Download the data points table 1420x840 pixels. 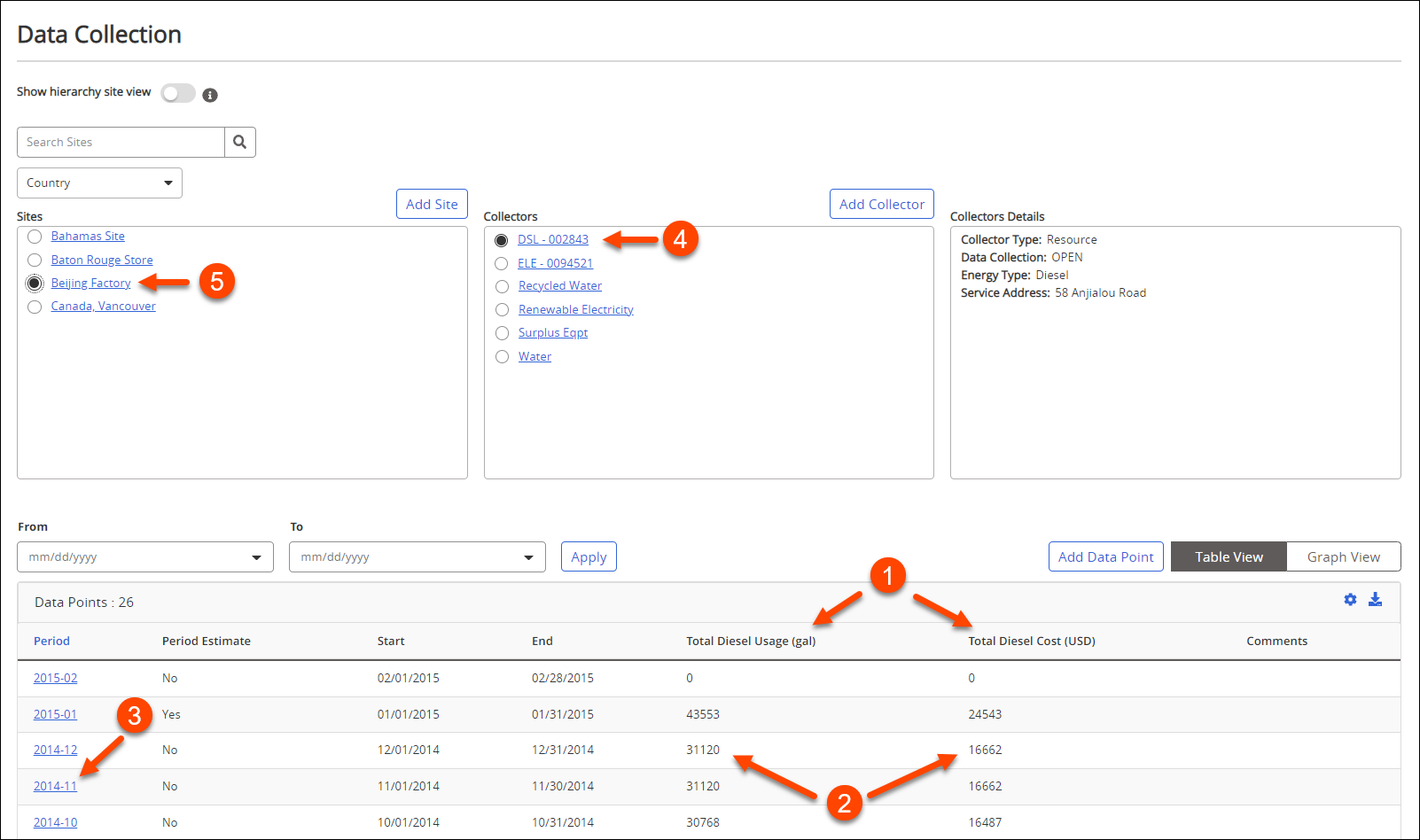(1376, 600)
